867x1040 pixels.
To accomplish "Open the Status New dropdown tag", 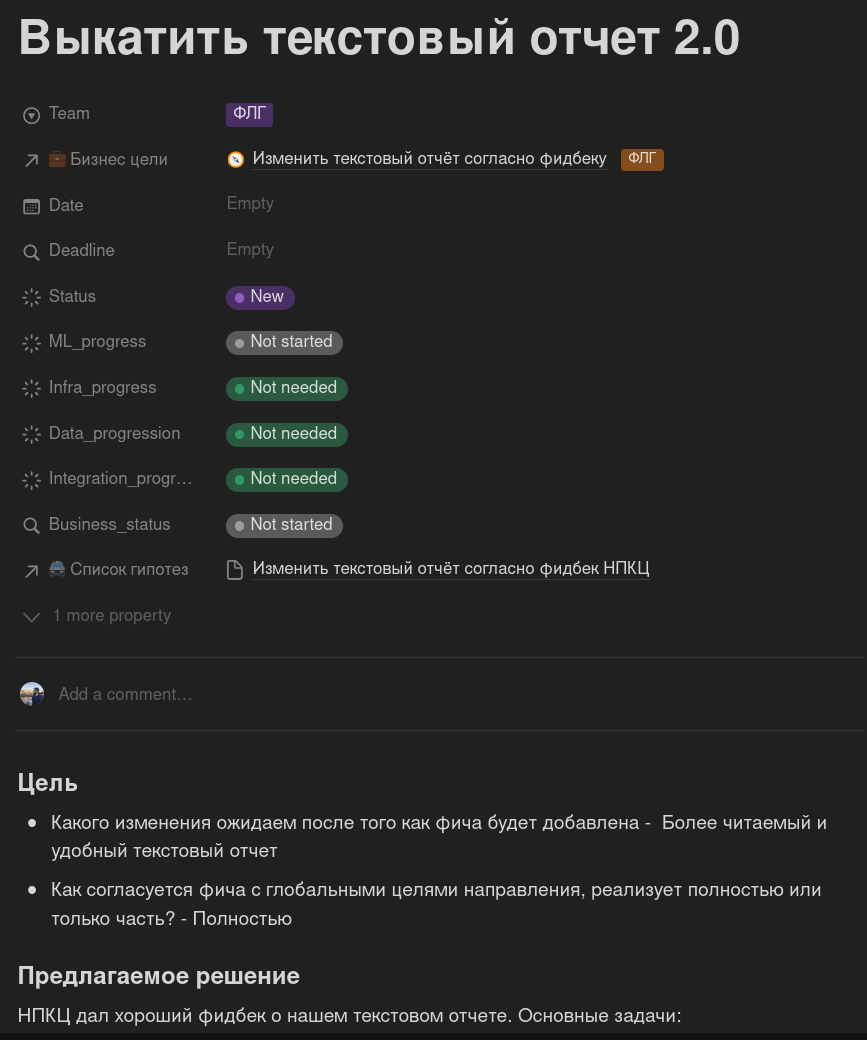I will pos(260,297).
